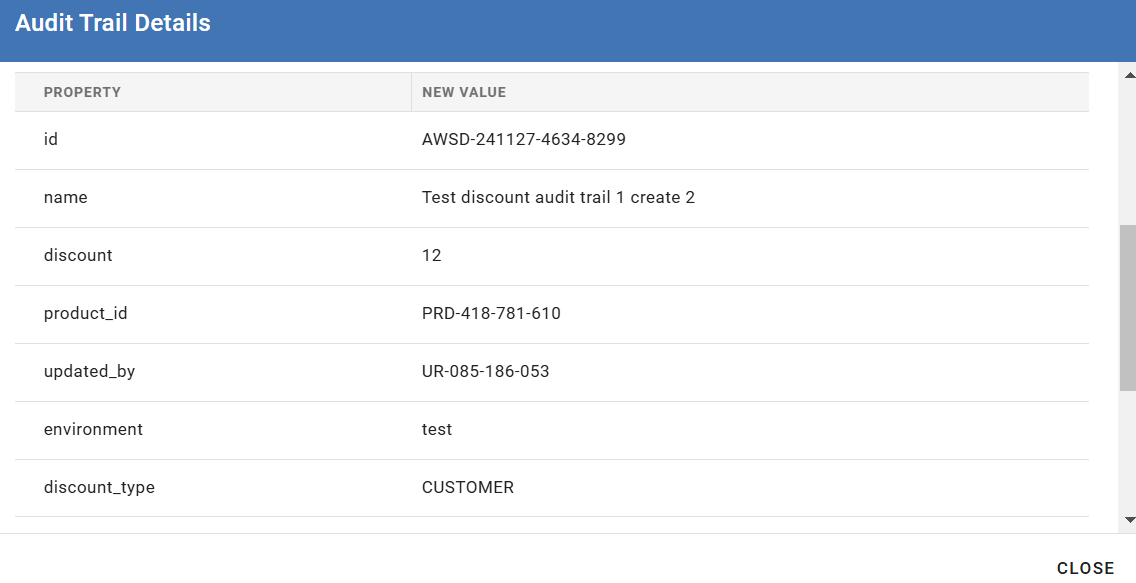Click the environment value test
1136x583 pixels.
click(437, 429)
